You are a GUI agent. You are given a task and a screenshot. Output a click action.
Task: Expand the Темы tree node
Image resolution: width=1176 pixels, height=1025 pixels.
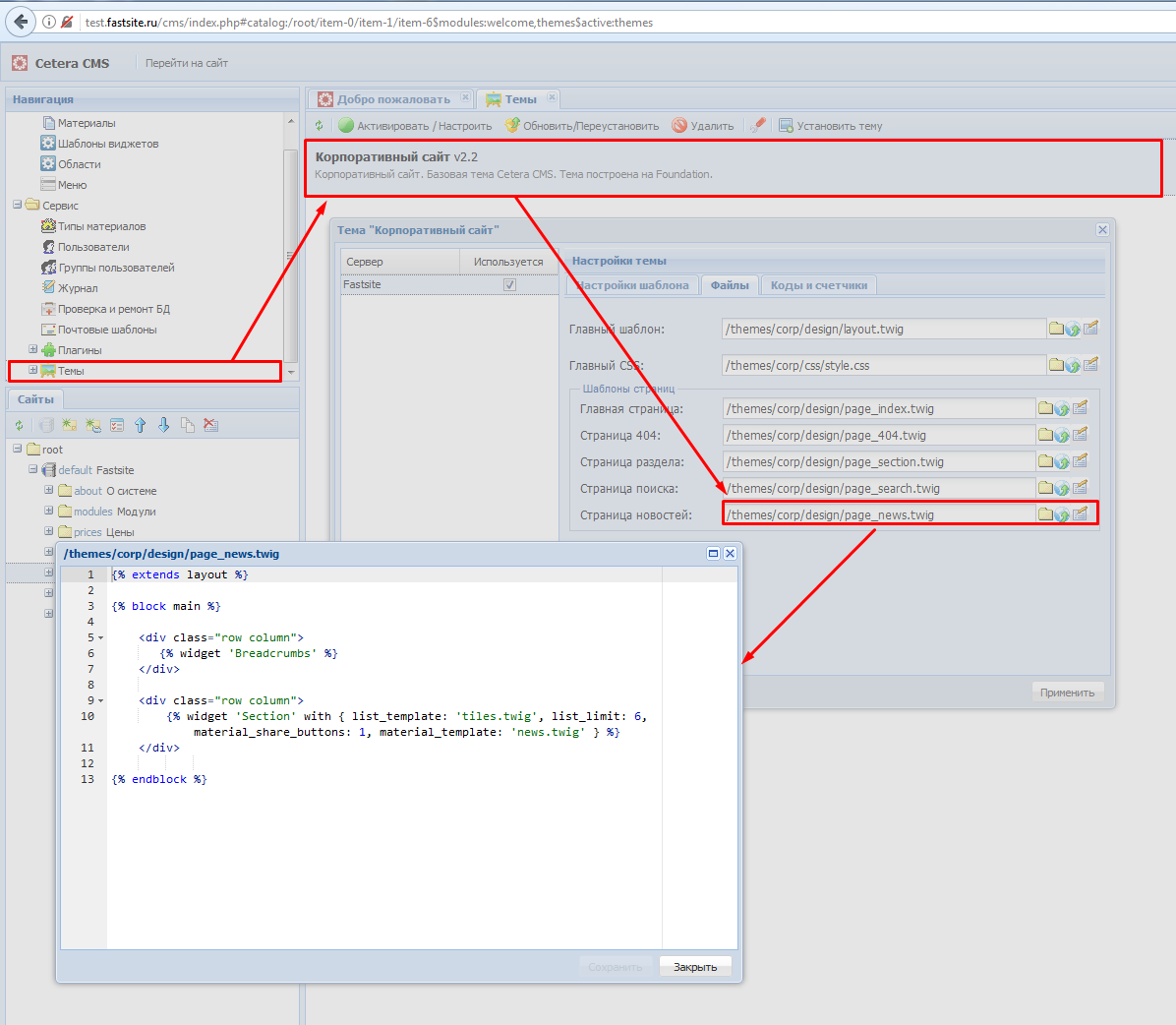click(x=33, y=370)
